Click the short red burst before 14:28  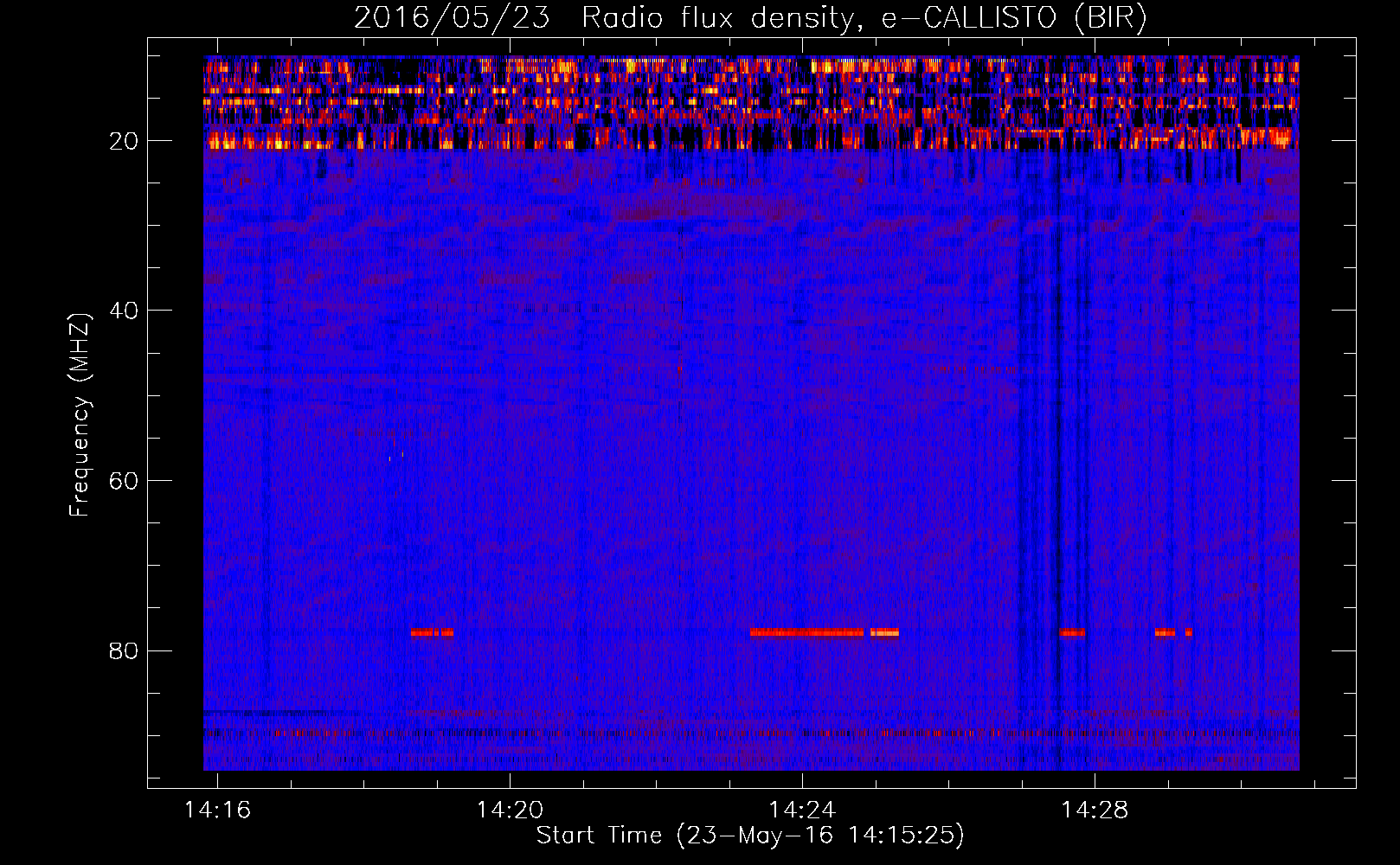(x=1072, y=632)
